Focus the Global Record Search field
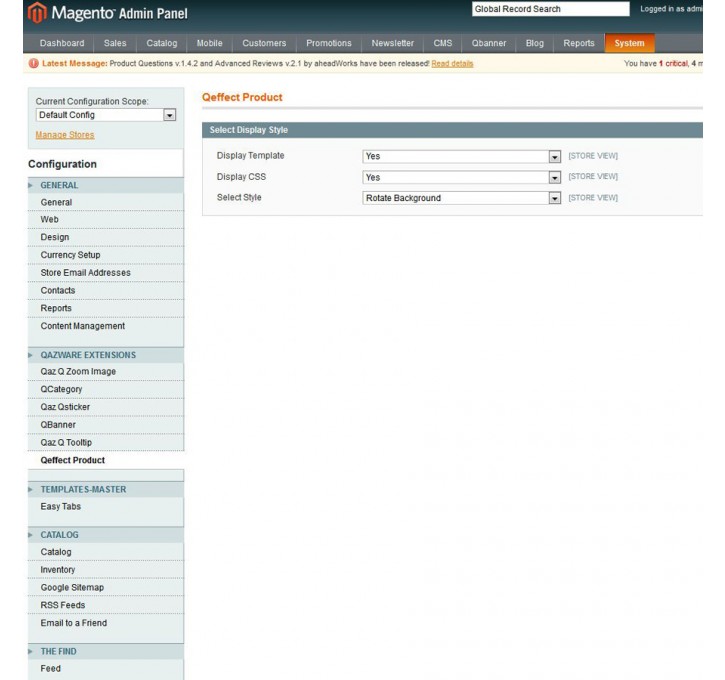725x680 pixels. [550, 9]
